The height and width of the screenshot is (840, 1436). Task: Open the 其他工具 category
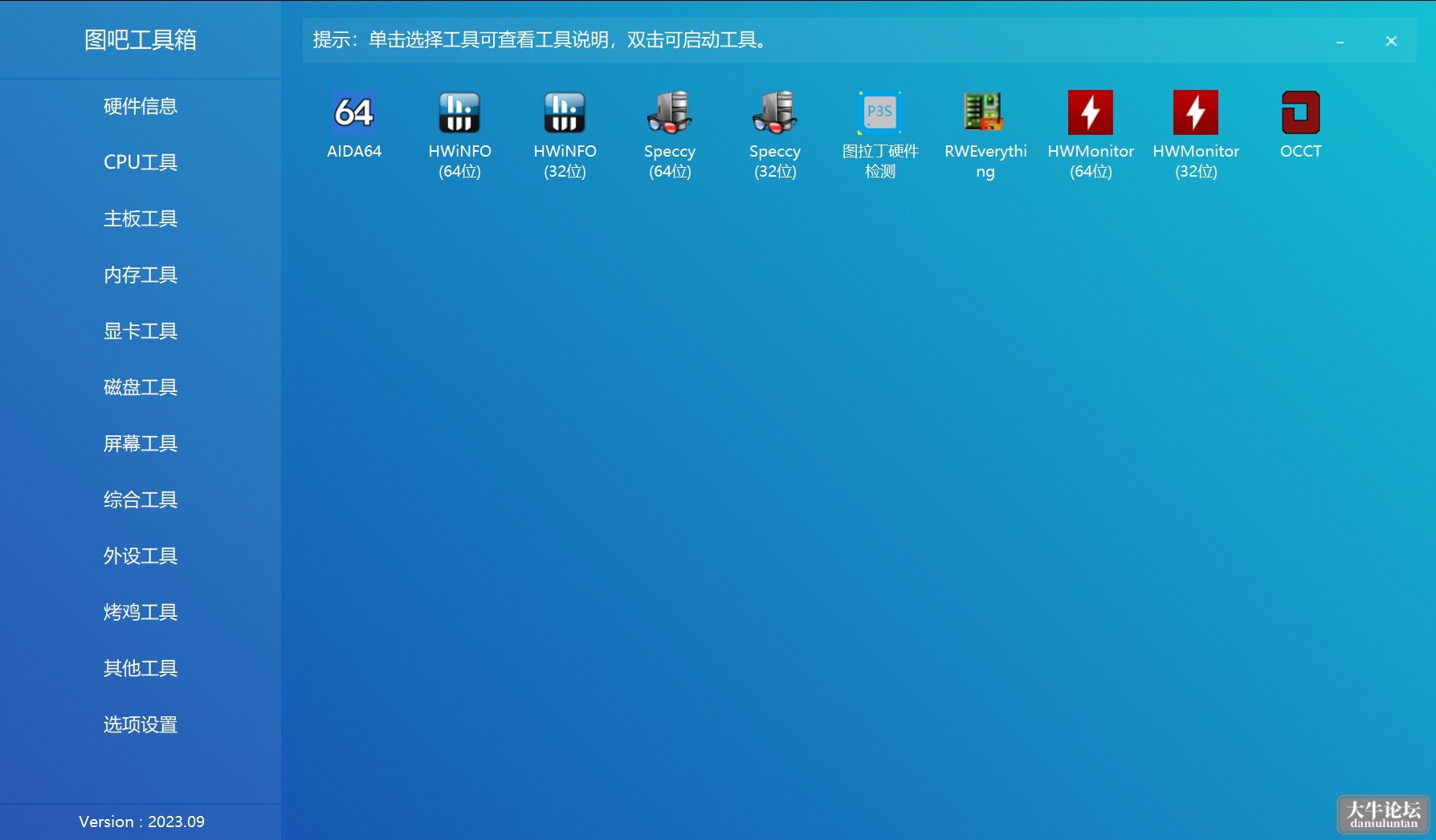[141, 668]
